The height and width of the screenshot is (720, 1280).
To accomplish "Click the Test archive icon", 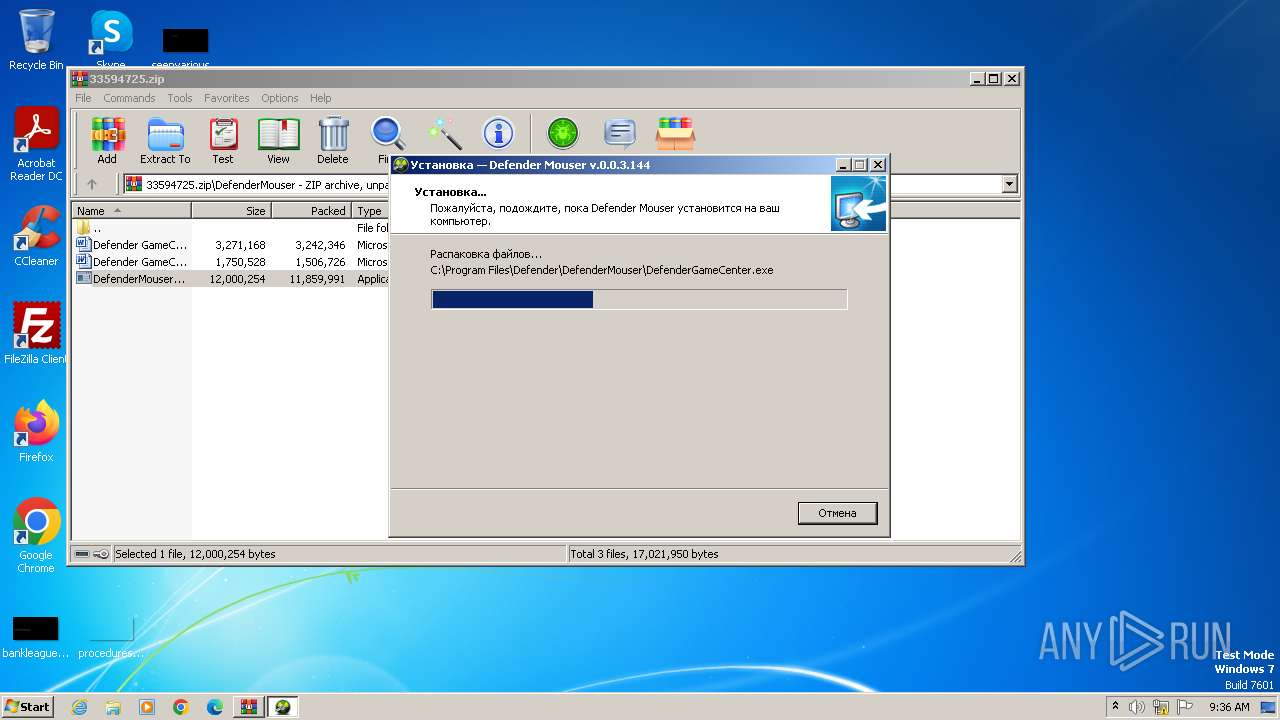I will pos(223,140).
